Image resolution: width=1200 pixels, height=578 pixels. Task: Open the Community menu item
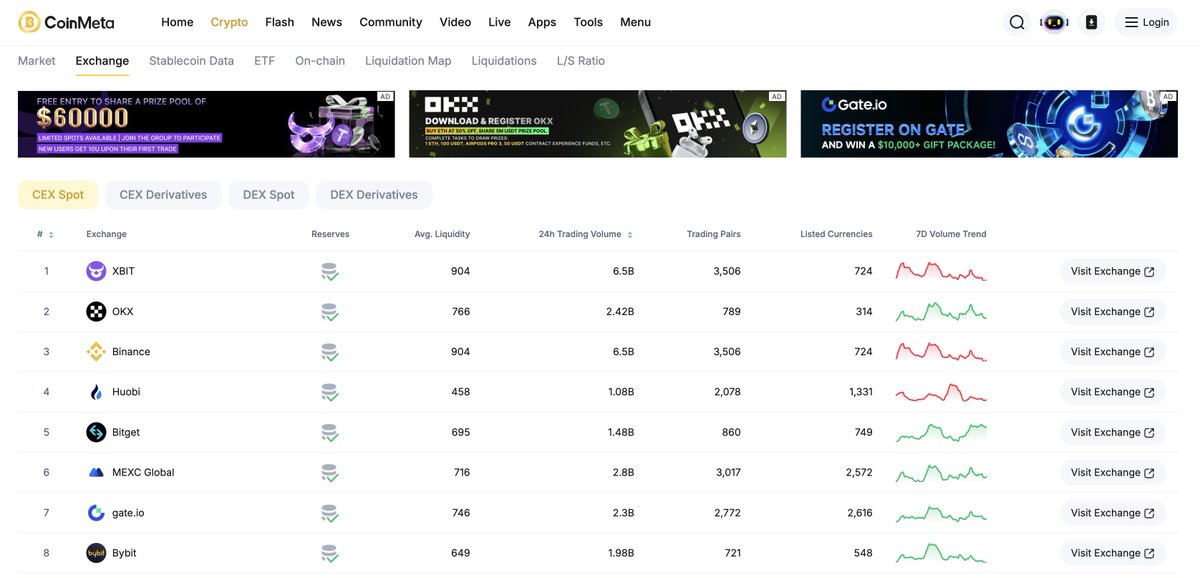coord(391,22)
